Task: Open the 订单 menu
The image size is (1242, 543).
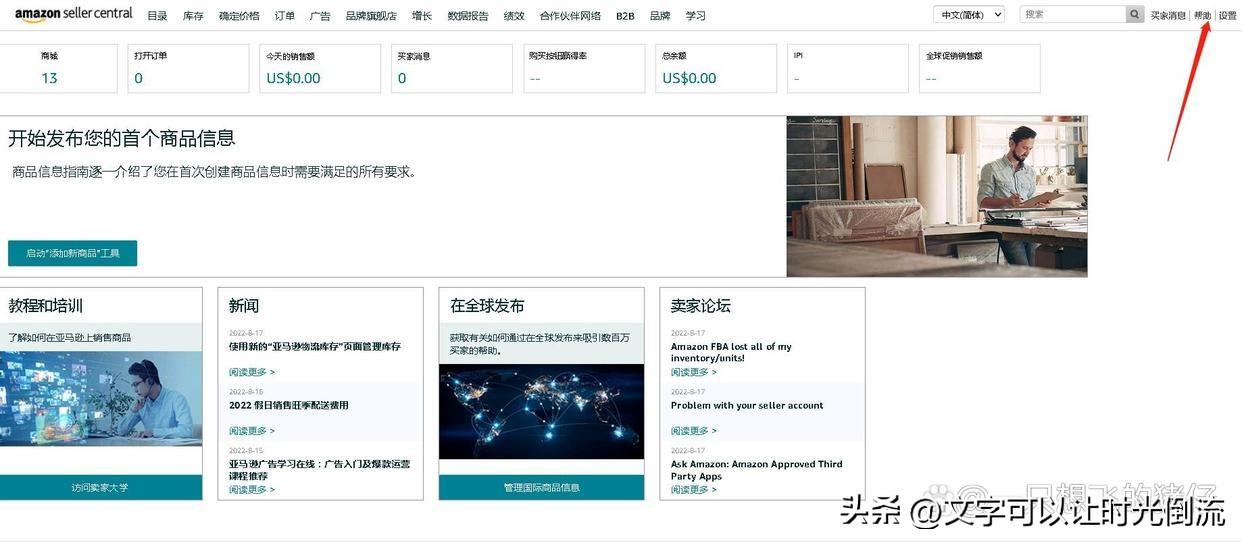Action: click(x=285, y=16)
